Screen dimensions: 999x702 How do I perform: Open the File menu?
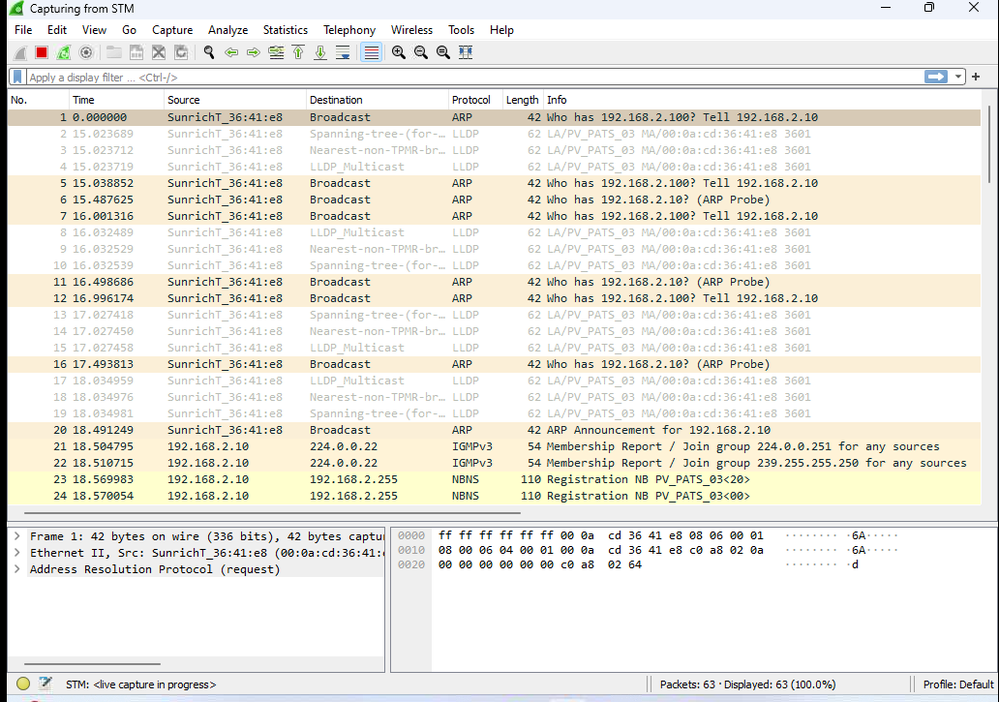[x=23, y=30]
